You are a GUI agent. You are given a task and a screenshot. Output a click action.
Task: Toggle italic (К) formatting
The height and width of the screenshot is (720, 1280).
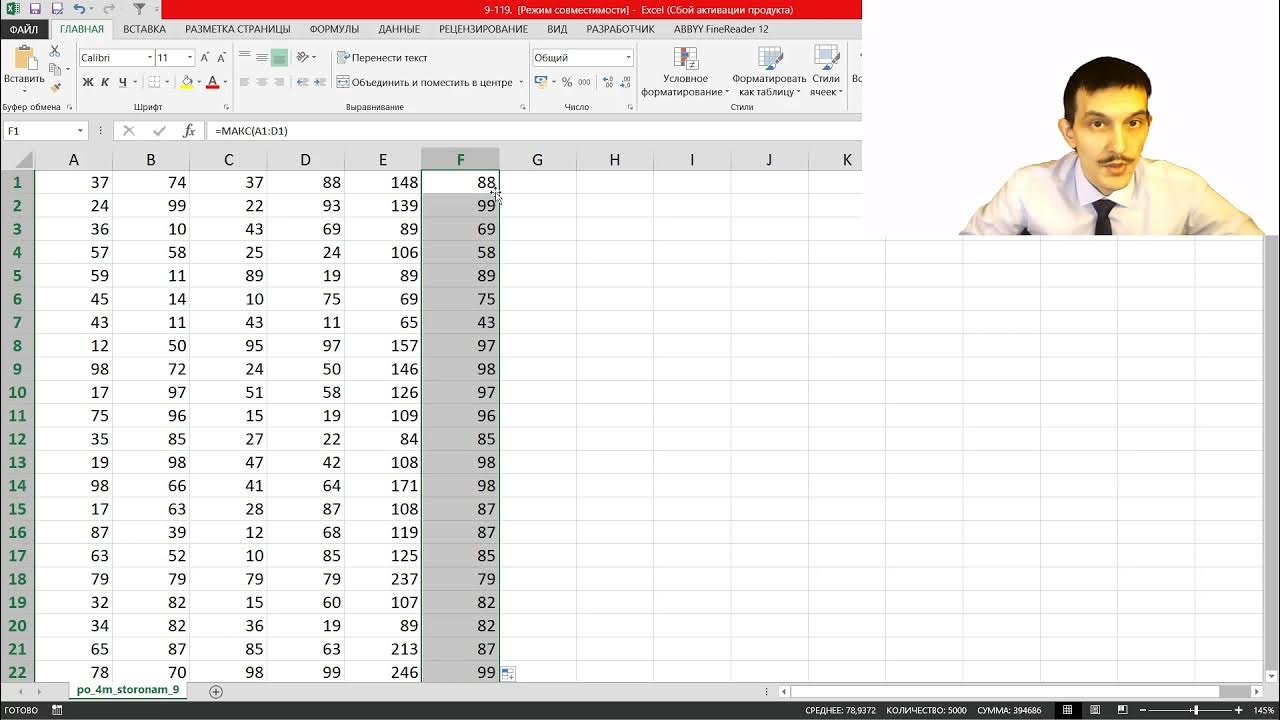pyautogui.click(x=105, y=82)
